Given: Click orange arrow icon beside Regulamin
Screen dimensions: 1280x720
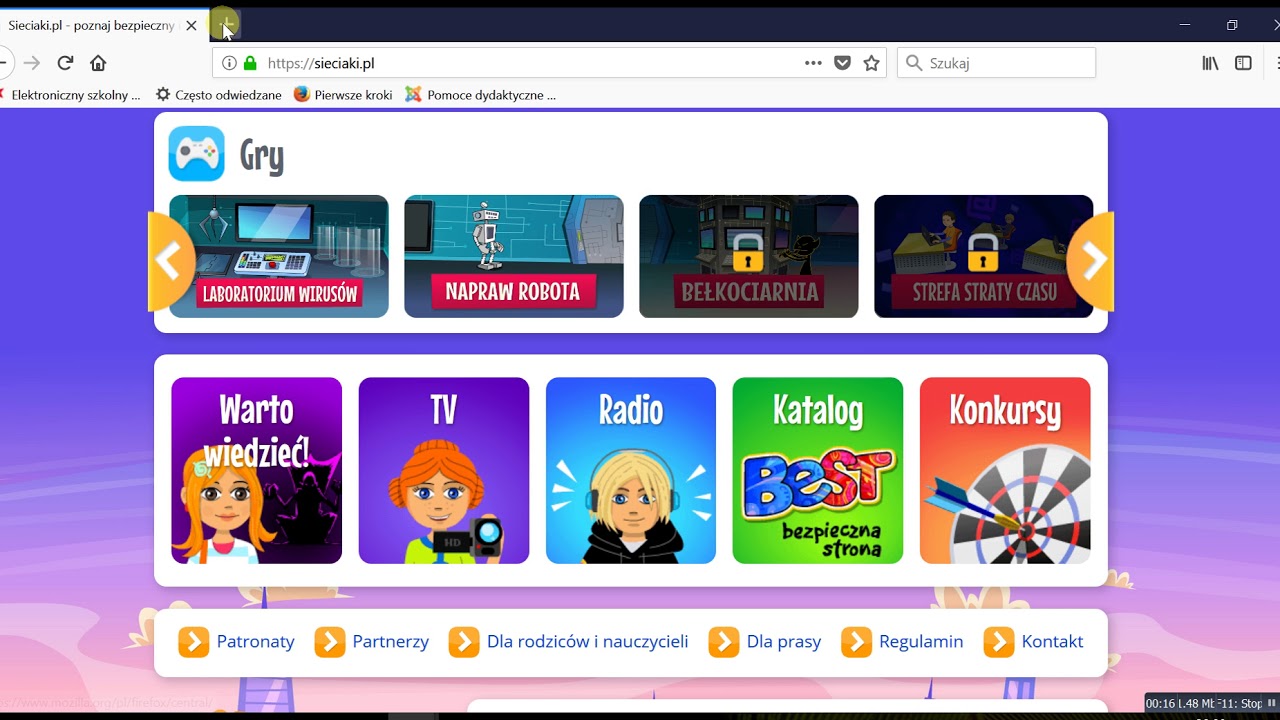Looking at the screenshot, I should [857, 642].
